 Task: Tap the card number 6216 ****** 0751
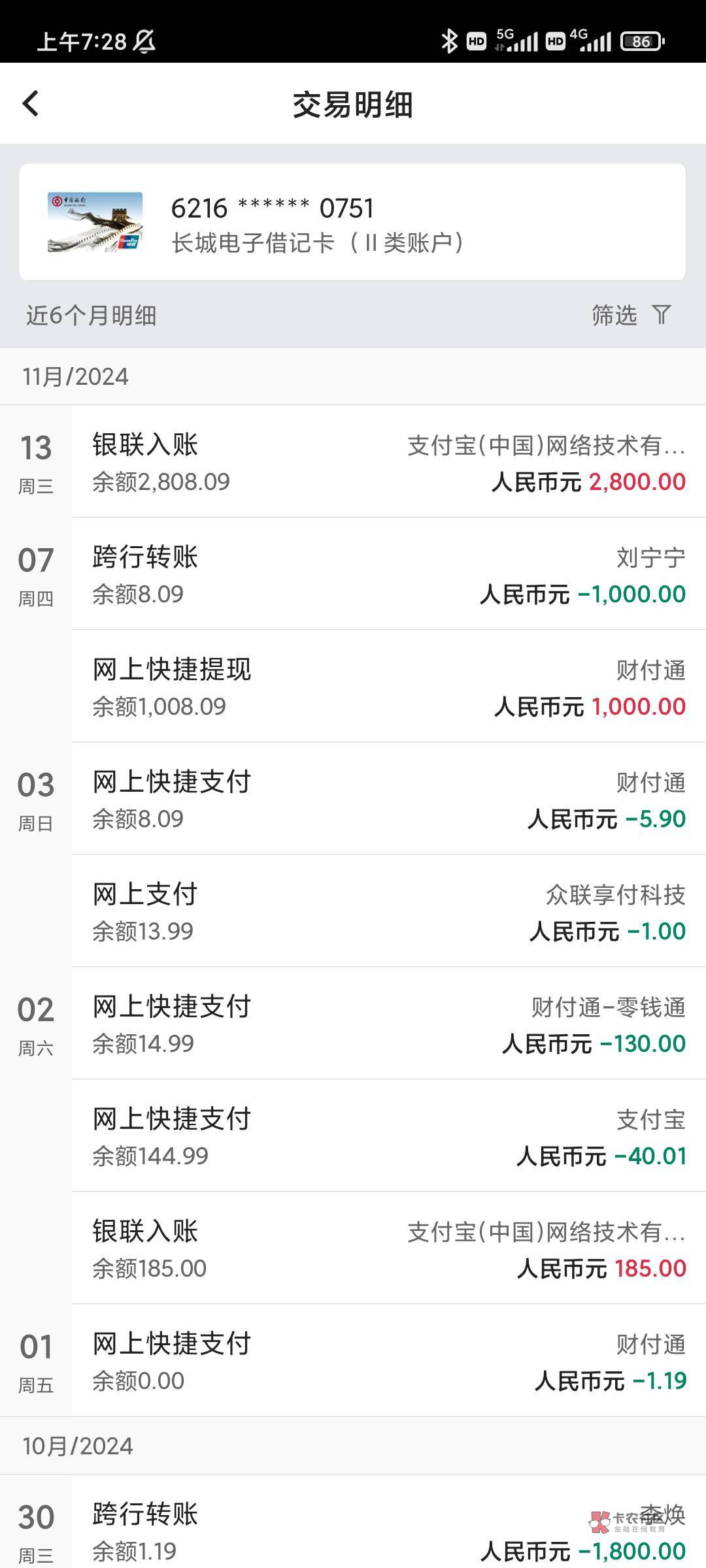272,208
